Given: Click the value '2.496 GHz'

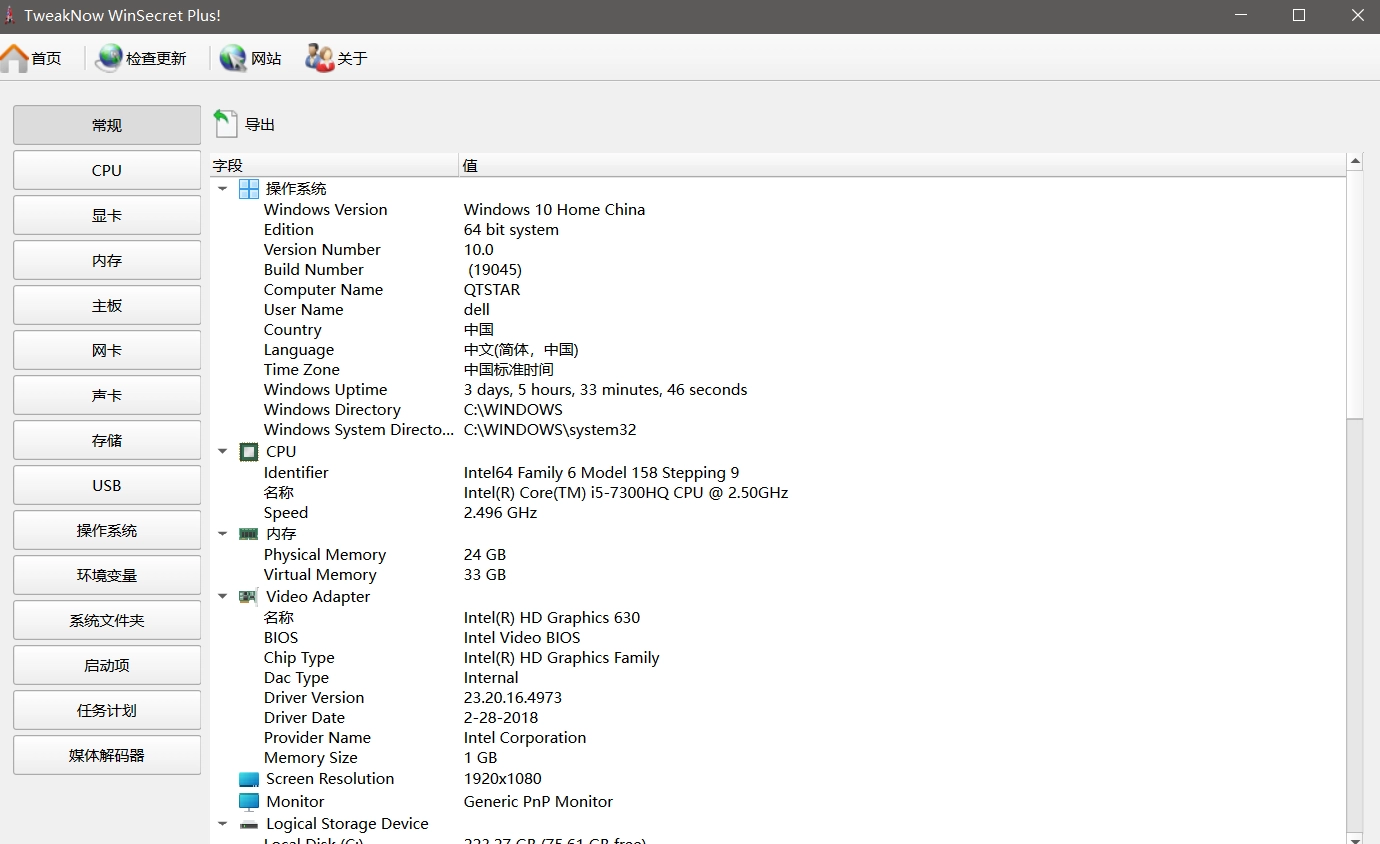Looking at the screenshot, I should pos(500,513).
